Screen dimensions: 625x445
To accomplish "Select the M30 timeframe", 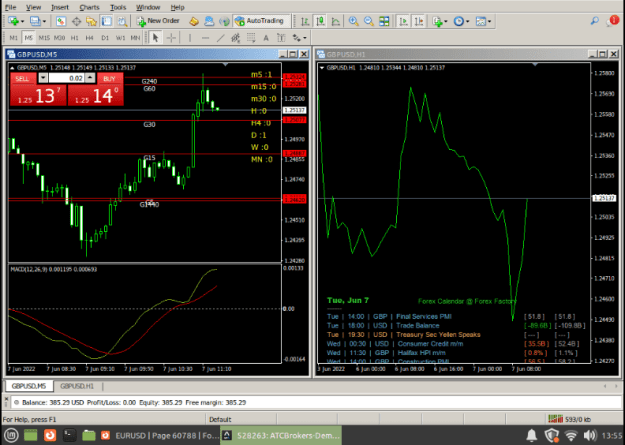I will click(59, 38).
